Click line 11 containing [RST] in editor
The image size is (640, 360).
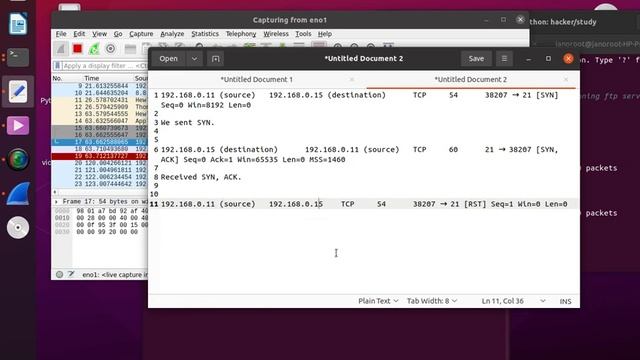[x=364, y=204]
